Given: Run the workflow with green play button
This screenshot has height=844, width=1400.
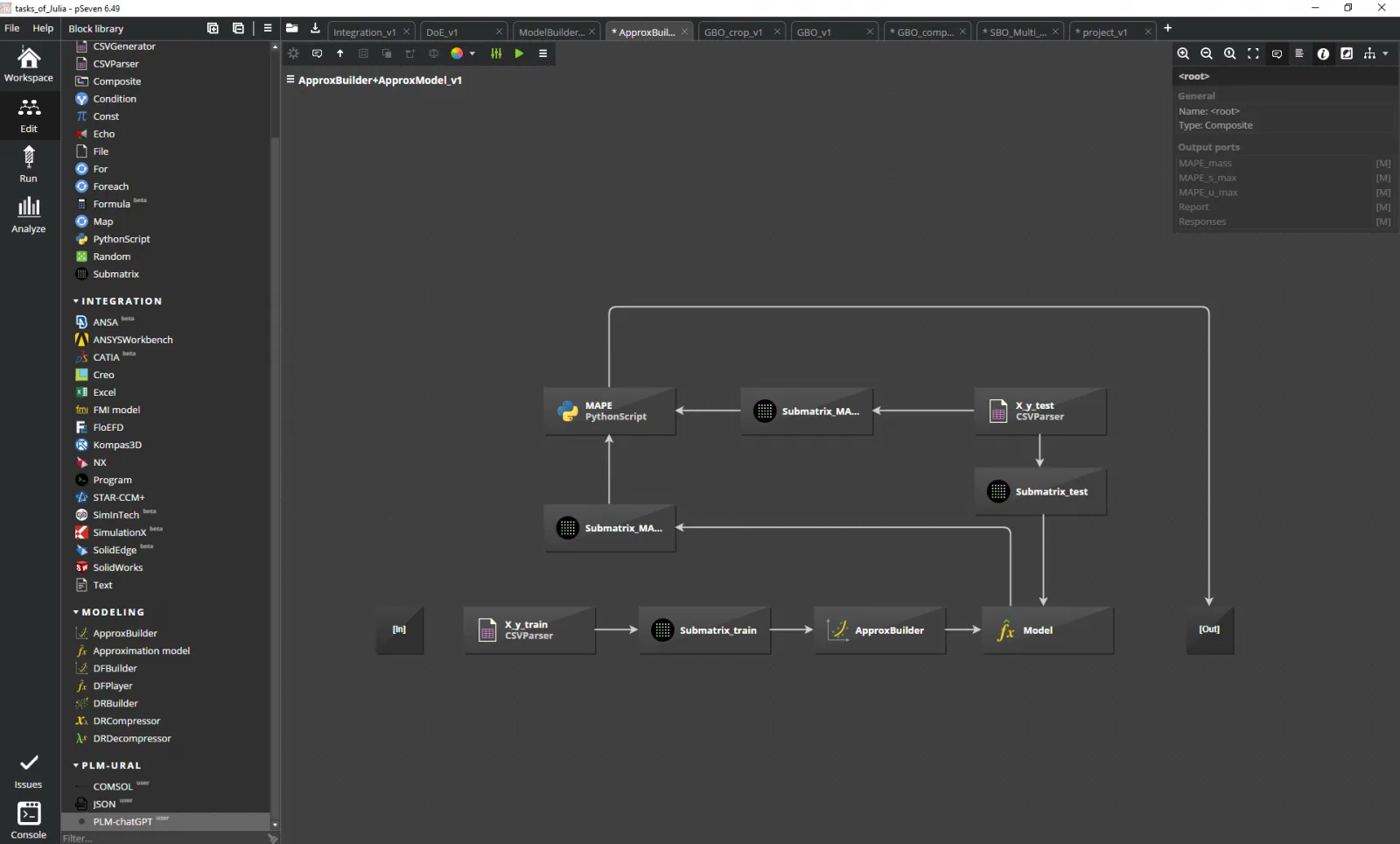Looking at the screenshot, I should point(519,53).
